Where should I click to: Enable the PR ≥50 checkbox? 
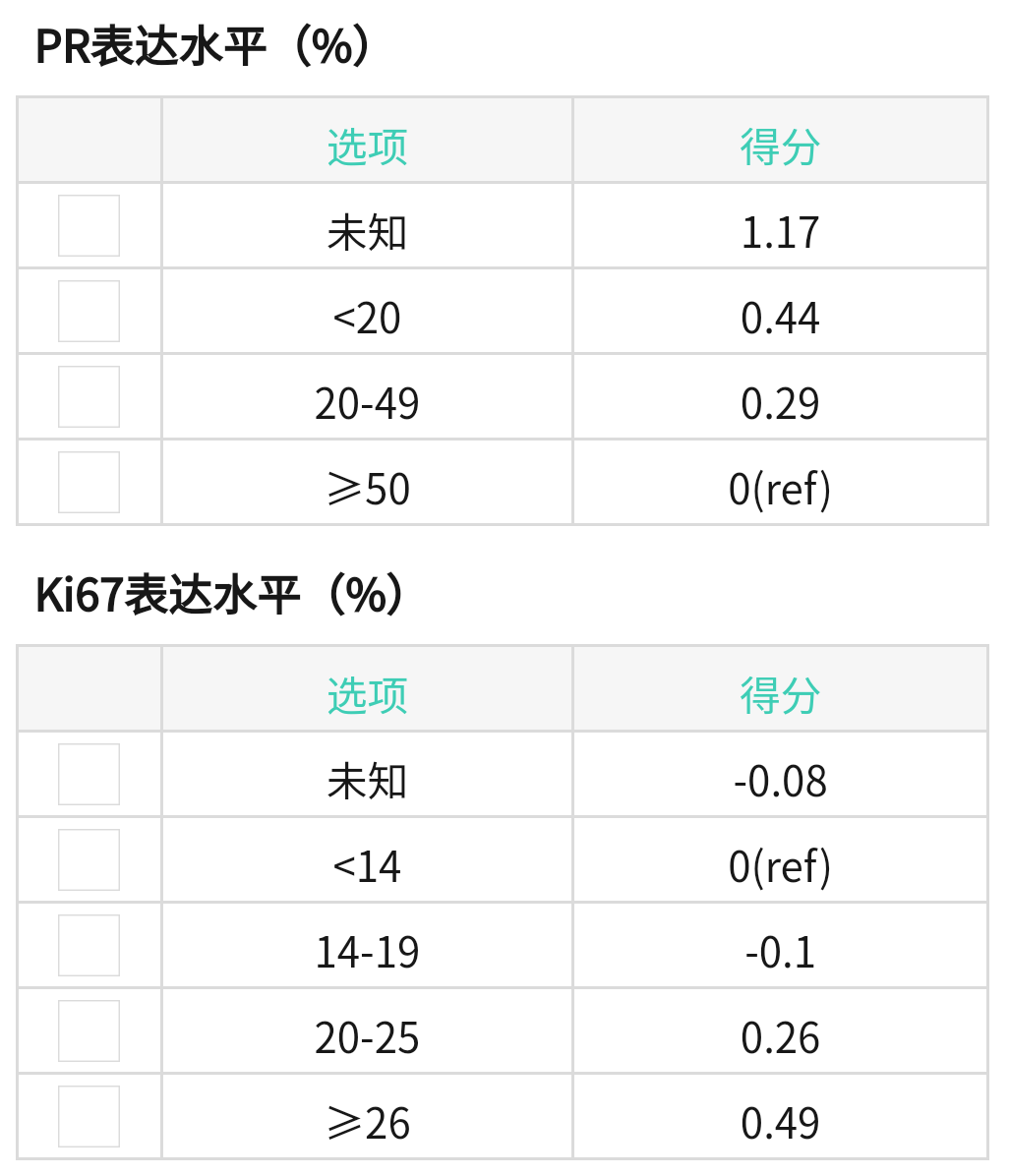(x=89, y=482)
